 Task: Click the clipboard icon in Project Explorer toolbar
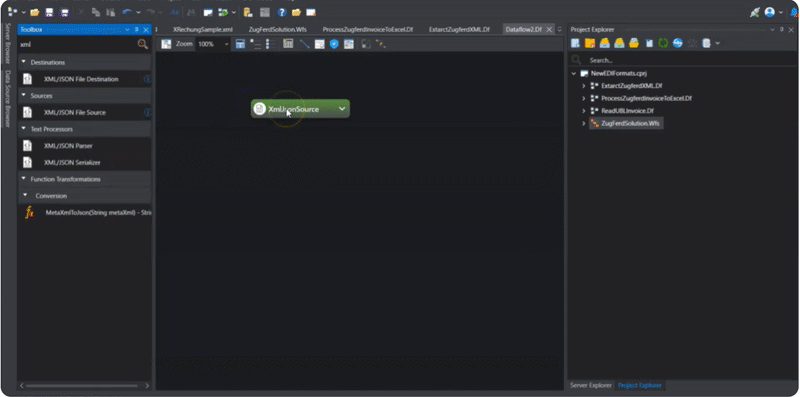[648, 43]
